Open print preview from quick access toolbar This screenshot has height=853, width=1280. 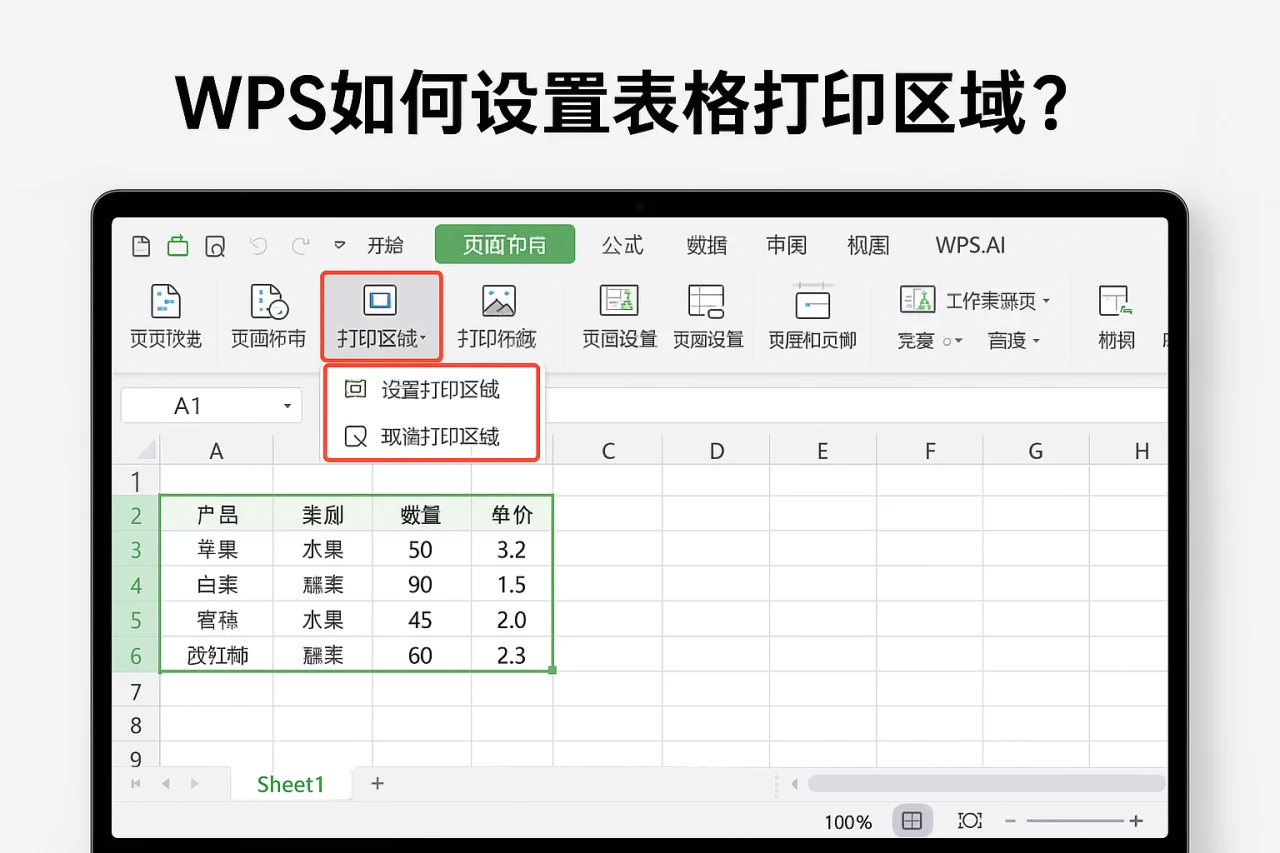tap(215, 245)
